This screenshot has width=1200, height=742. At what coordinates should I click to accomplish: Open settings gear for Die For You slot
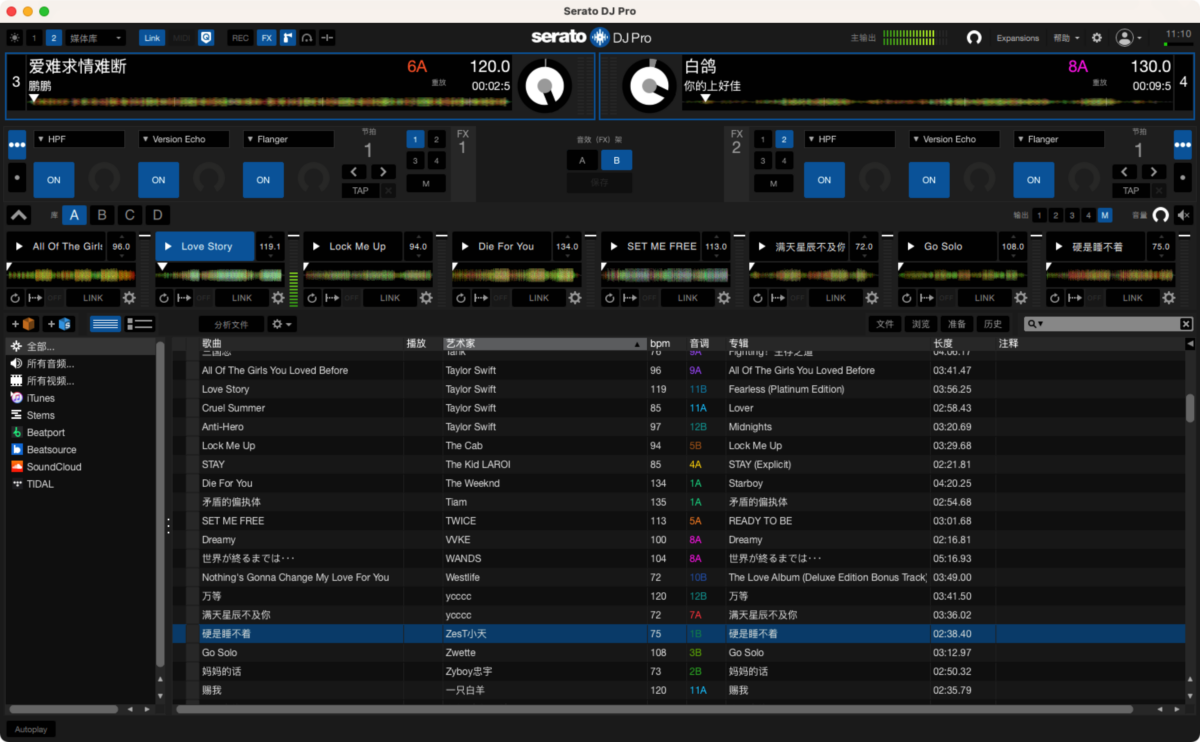click(575, 298)
